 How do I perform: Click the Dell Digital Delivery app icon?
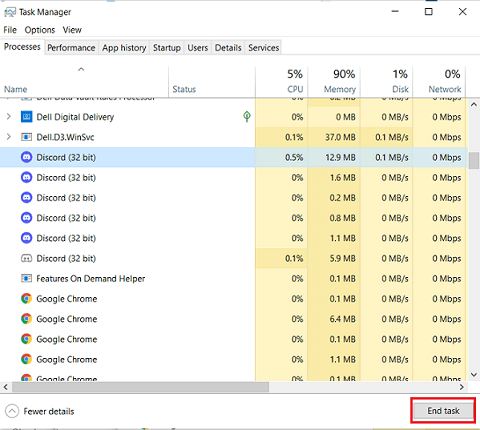[26, 117]
